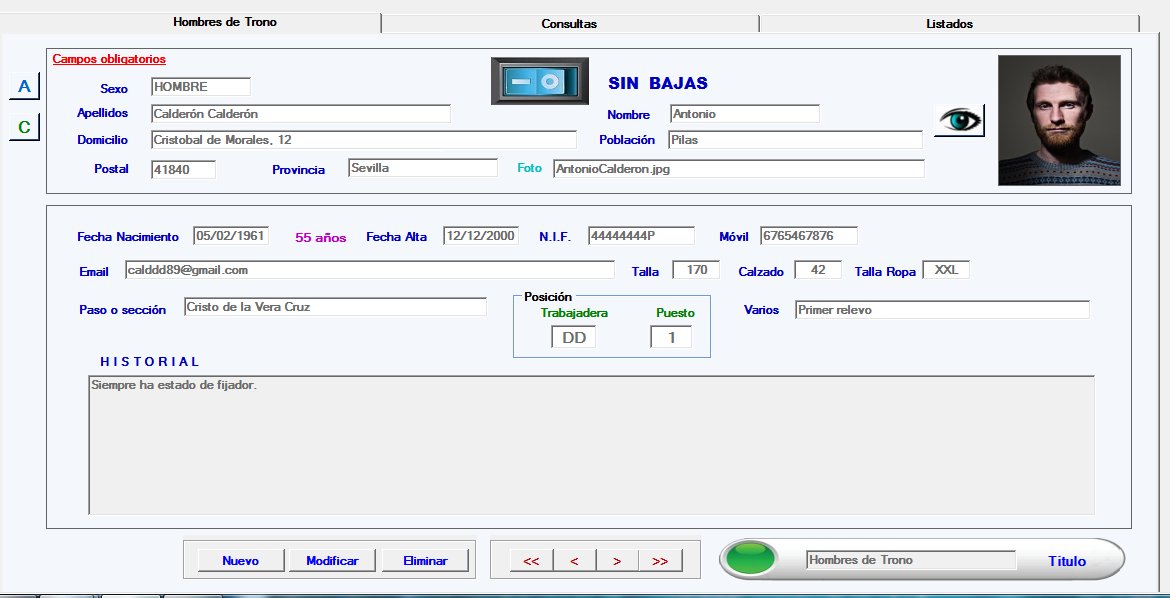The image size is (1170, 598).
Task: Click inside the Historial text area
Action: click(x=590, y=445)
